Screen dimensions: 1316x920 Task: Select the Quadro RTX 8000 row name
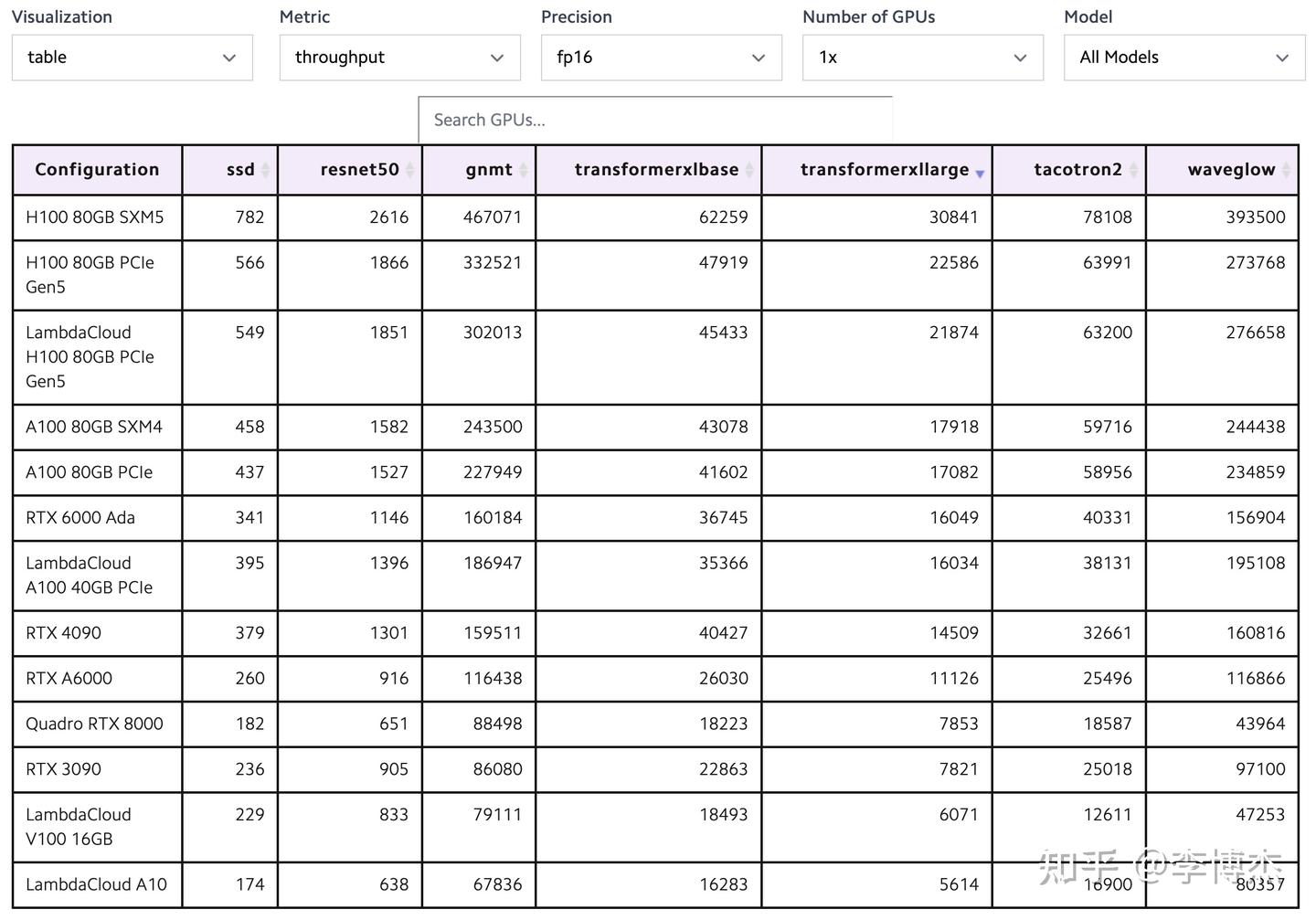[94, 724]
